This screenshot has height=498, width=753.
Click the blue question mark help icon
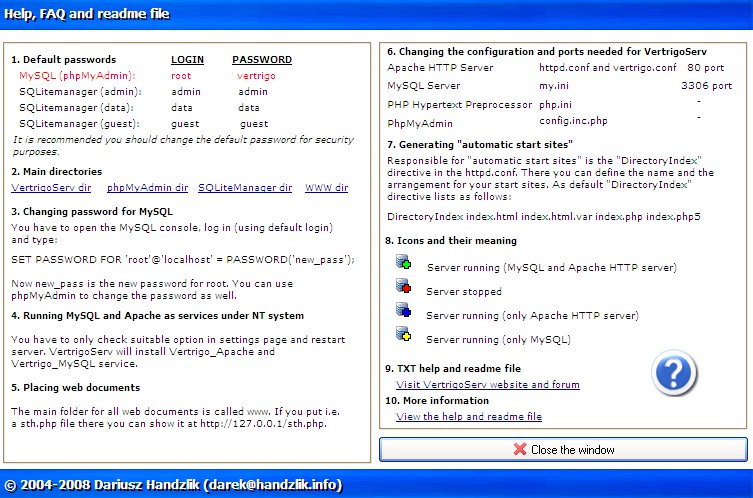(674, 373)
